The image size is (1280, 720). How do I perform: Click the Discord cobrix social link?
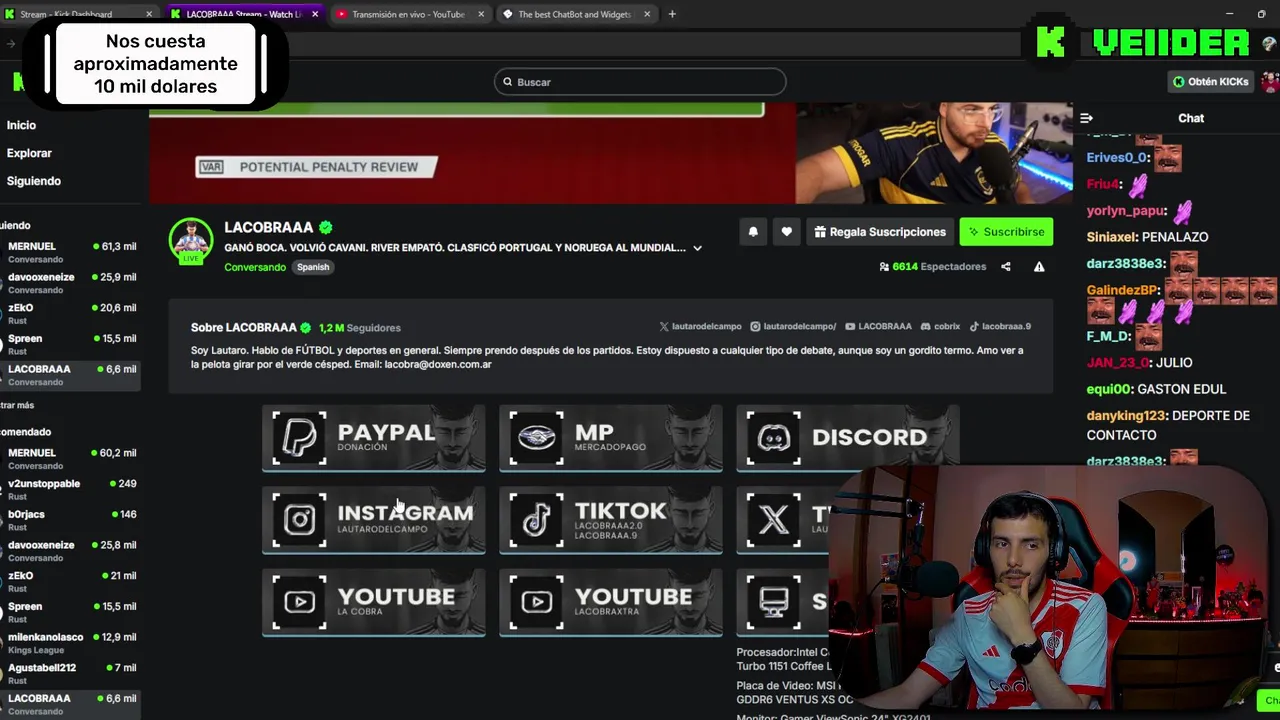click(x=940, y=326)
